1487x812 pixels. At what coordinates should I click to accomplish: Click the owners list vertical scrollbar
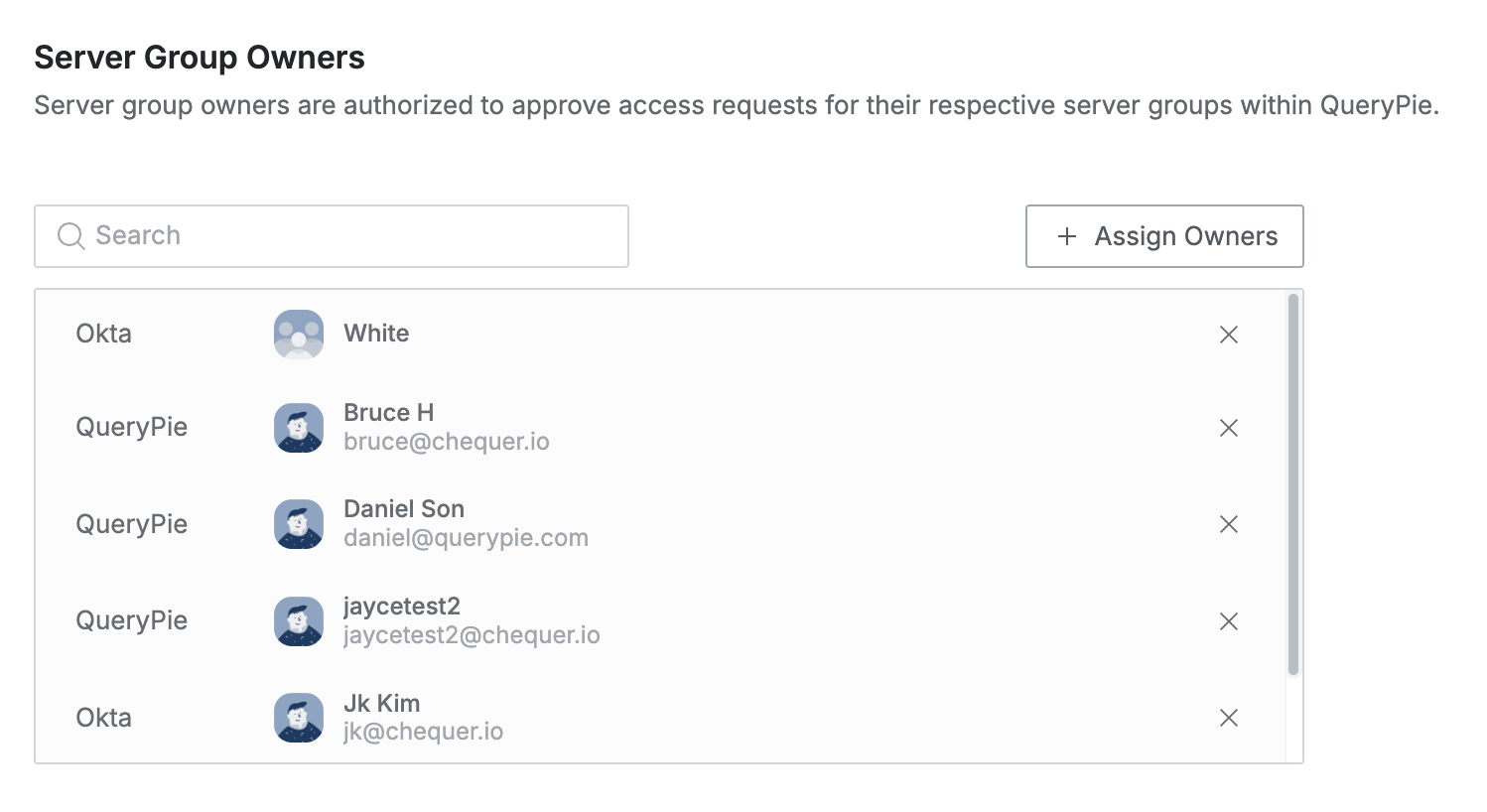tap(1292, 484)
